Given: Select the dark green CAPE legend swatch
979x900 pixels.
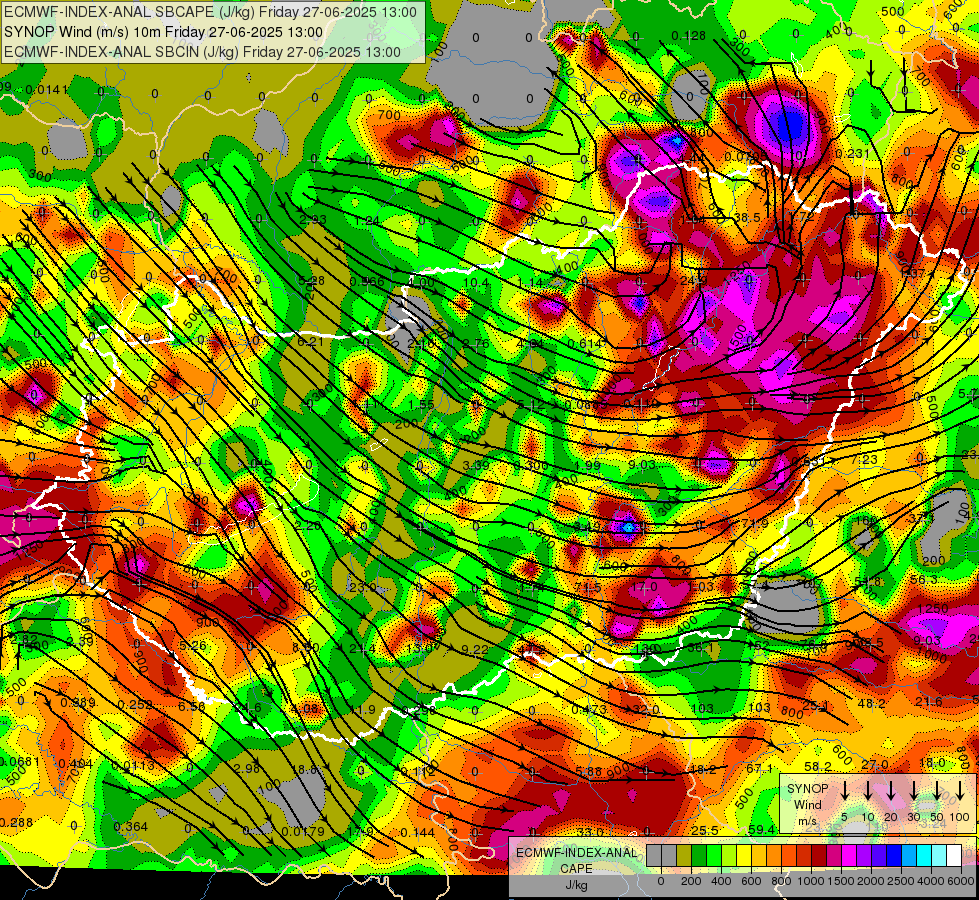Looking at the screenshot, I should 699,856.
